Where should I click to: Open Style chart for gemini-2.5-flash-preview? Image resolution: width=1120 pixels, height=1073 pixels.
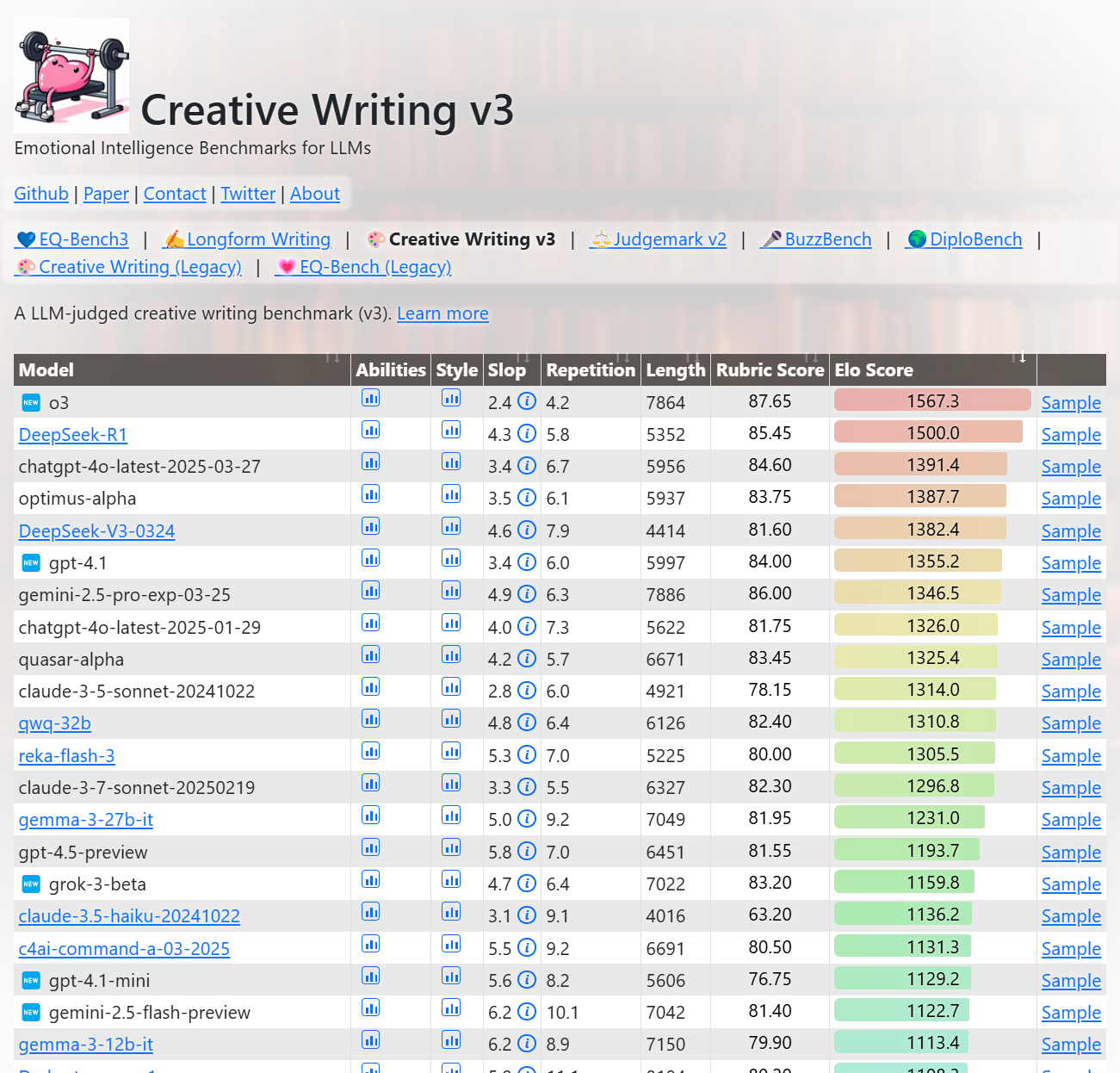(451, 1008)
